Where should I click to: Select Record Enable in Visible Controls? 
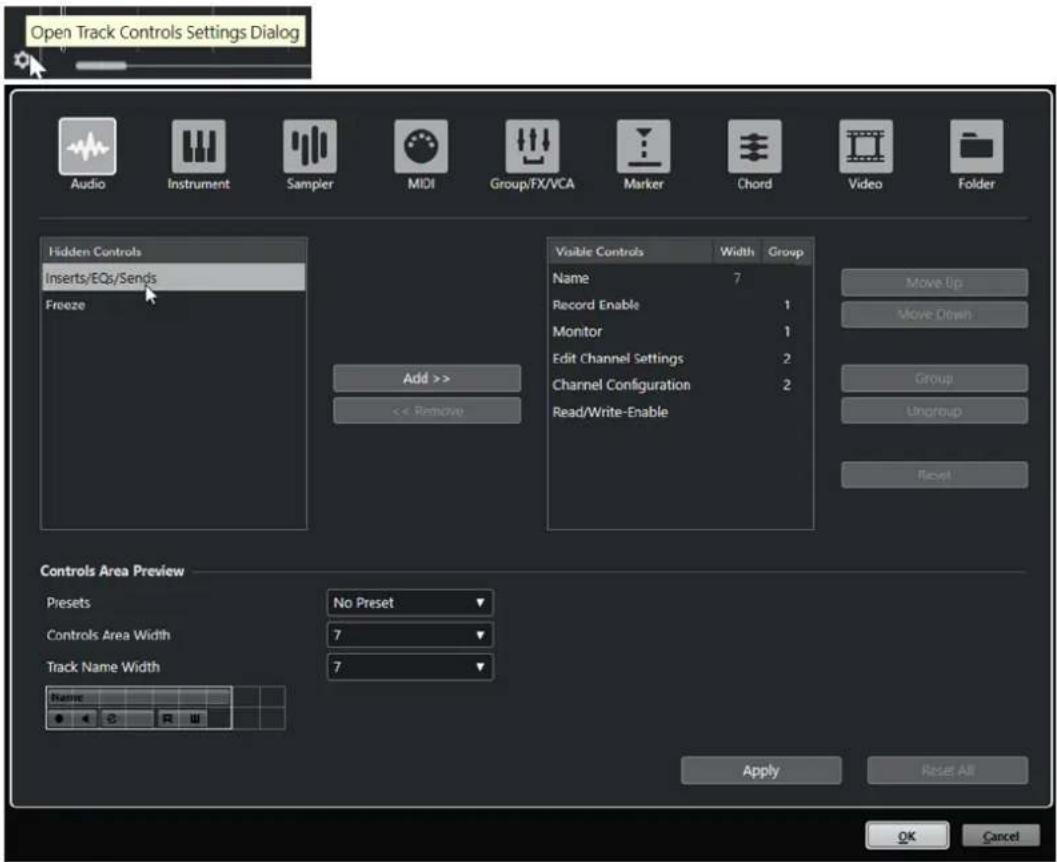pos(680,305)
